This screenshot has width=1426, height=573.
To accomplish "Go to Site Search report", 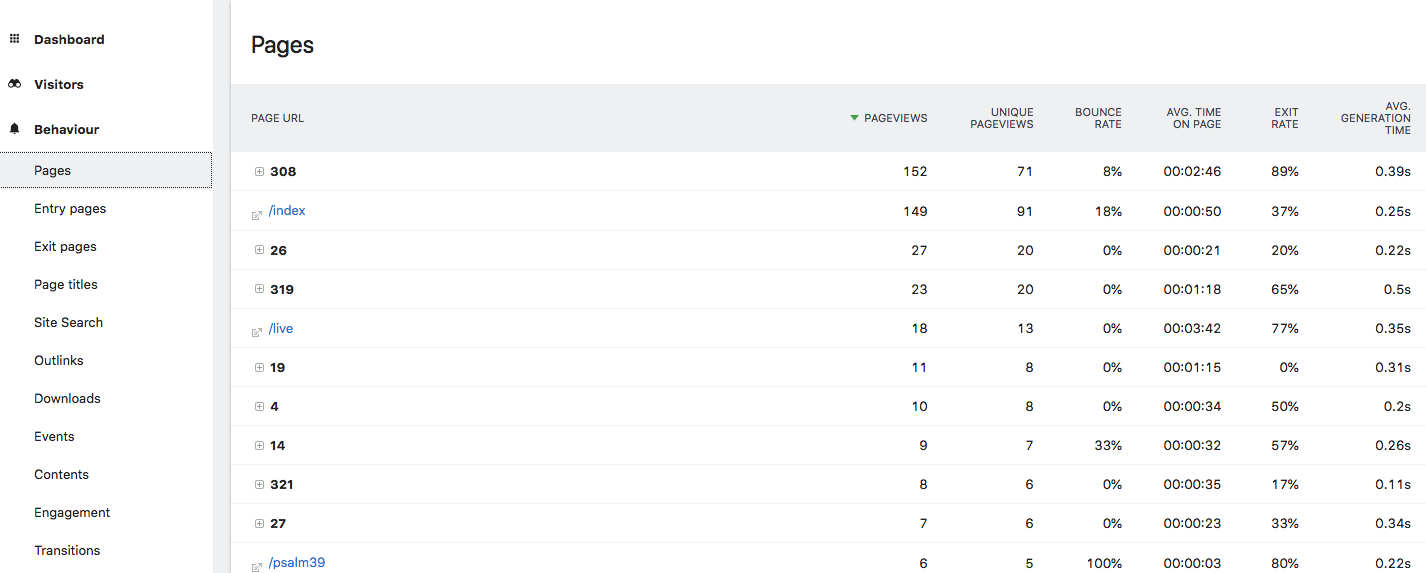I will tap(68, 322).
